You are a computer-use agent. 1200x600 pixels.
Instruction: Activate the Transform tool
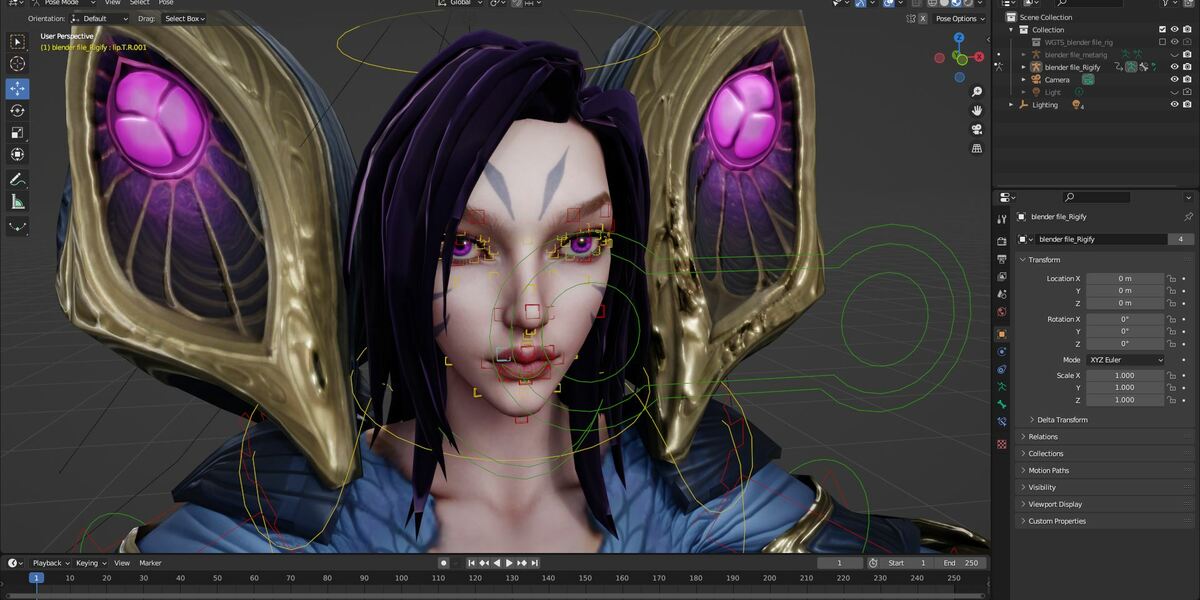18,154
